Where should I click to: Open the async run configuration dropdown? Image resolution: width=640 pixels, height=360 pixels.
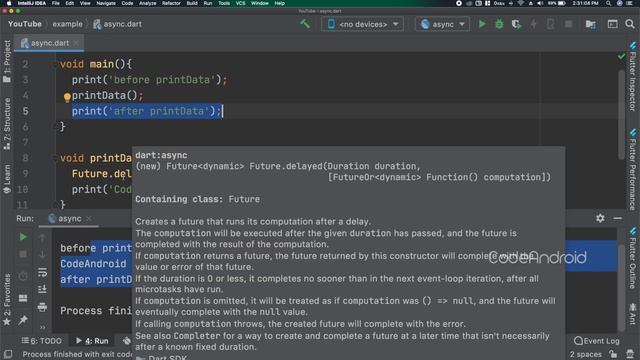tap(442, 24)
